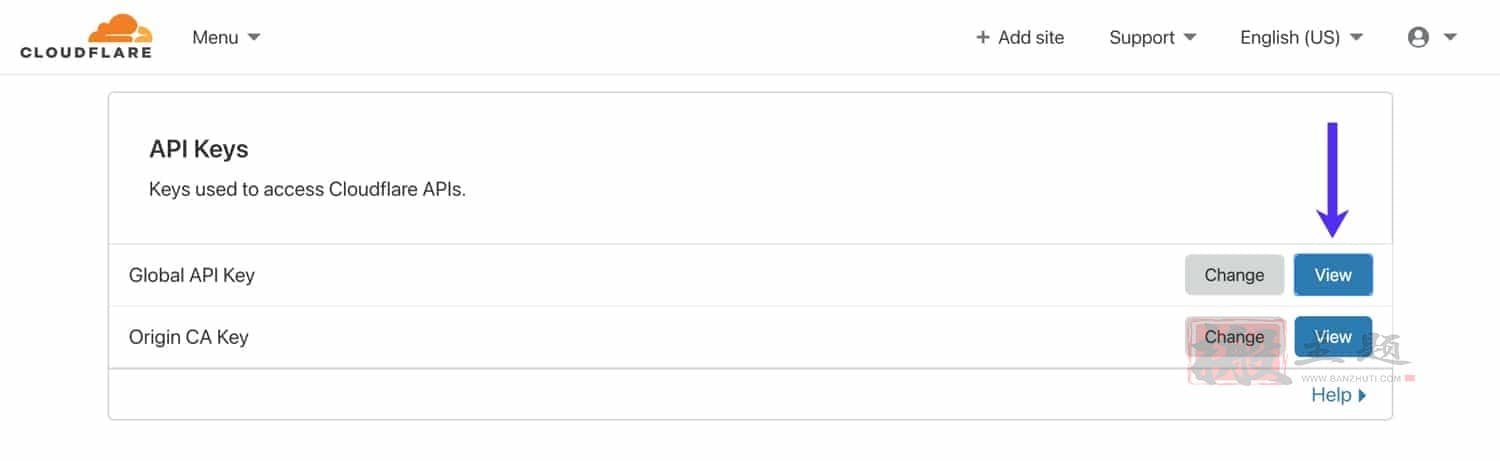View the Origin CA Key
The image size is (1500, 461).
pyautogui.click(x=1333, y=337)
